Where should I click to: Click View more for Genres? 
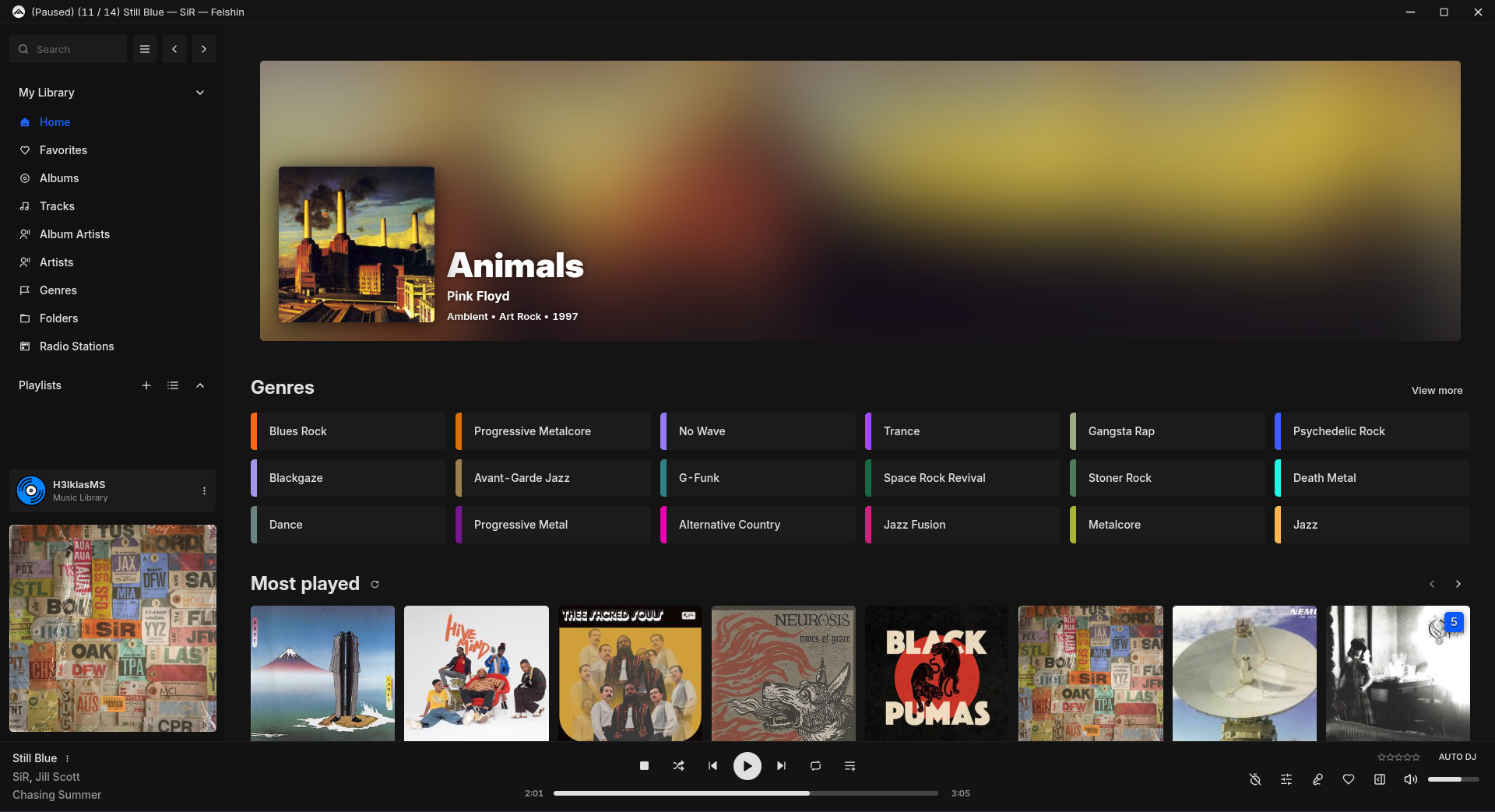coord(1437,390)
